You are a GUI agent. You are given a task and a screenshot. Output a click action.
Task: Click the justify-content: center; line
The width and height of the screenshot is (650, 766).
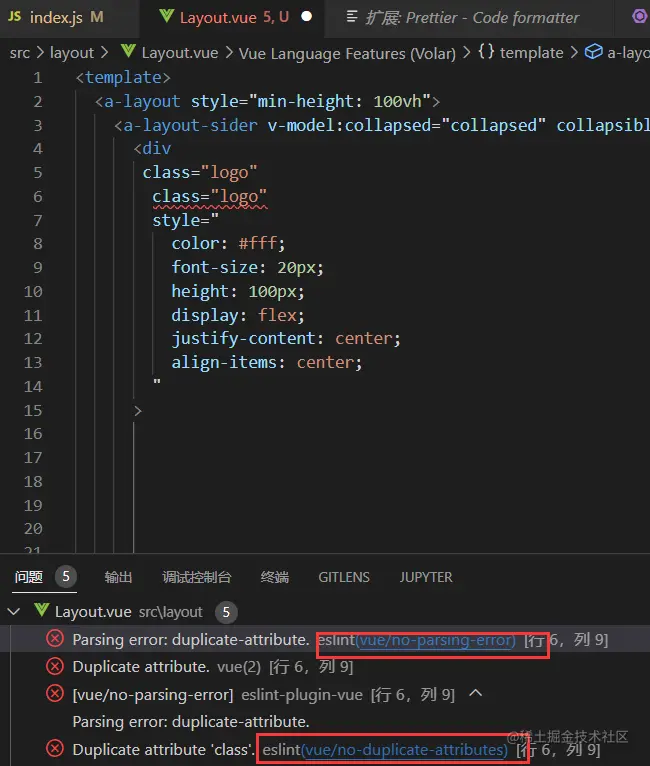286,339
